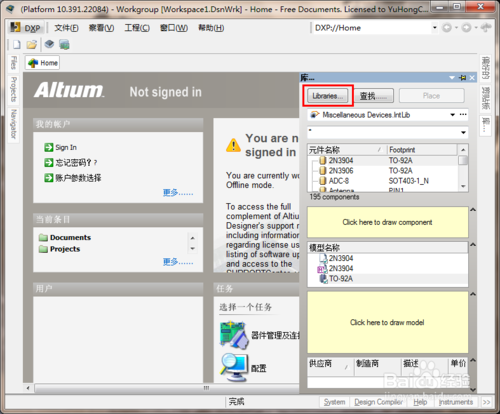Click the Sign In link
Image resolution: width=500 pixels, height=414 pixels.
(x=66, y=147)
